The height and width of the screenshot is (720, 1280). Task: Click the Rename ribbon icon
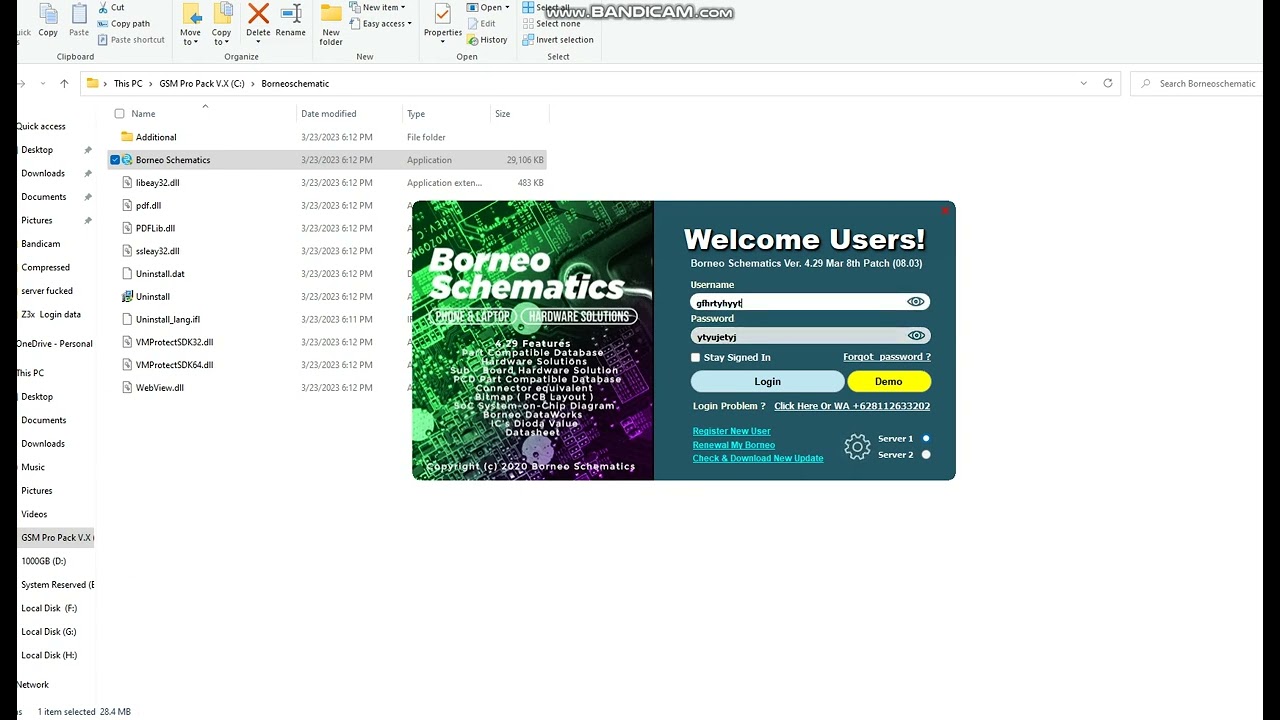coord(290,13)
